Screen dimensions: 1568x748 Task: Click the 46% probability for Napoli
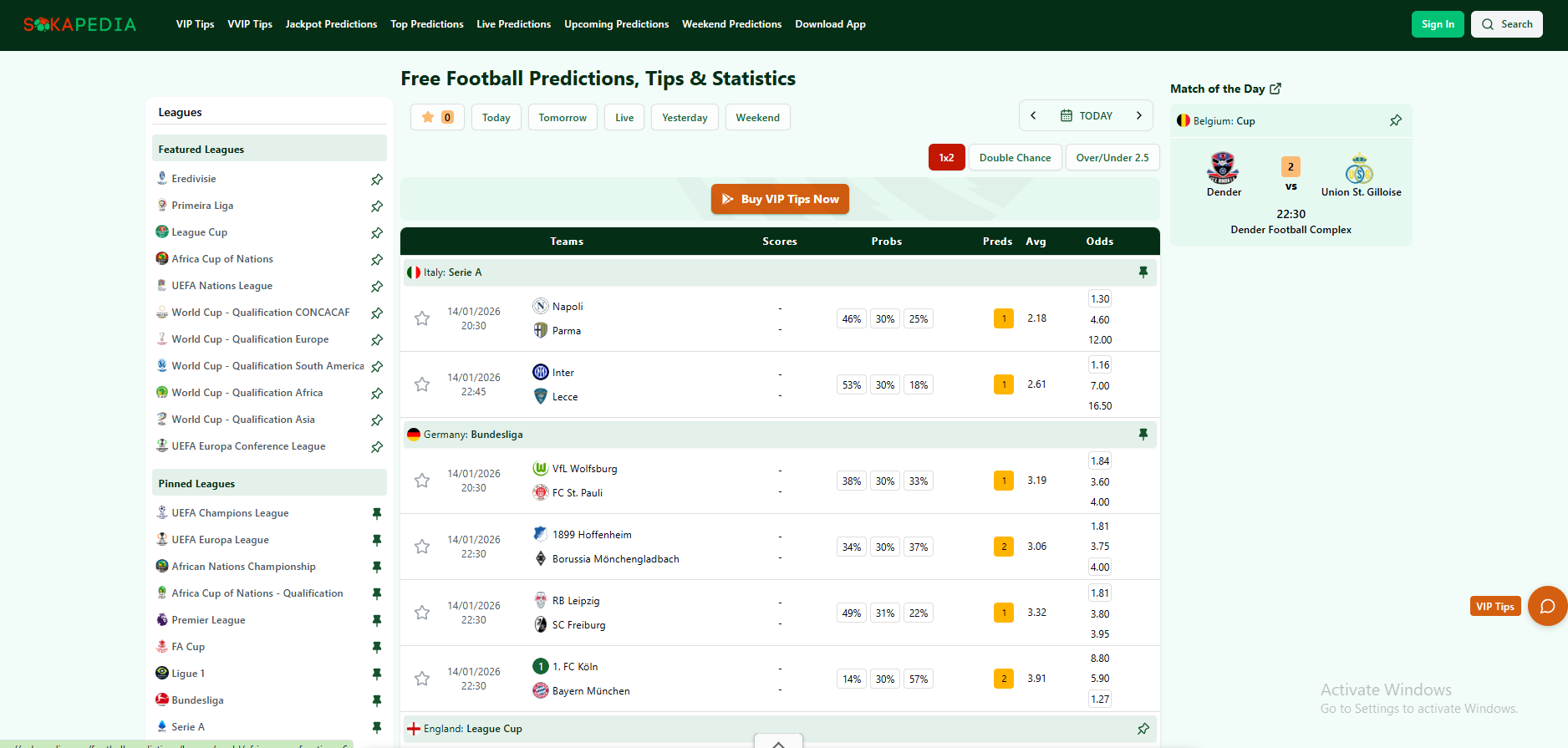pyautogui.click(x=851, y=318)
